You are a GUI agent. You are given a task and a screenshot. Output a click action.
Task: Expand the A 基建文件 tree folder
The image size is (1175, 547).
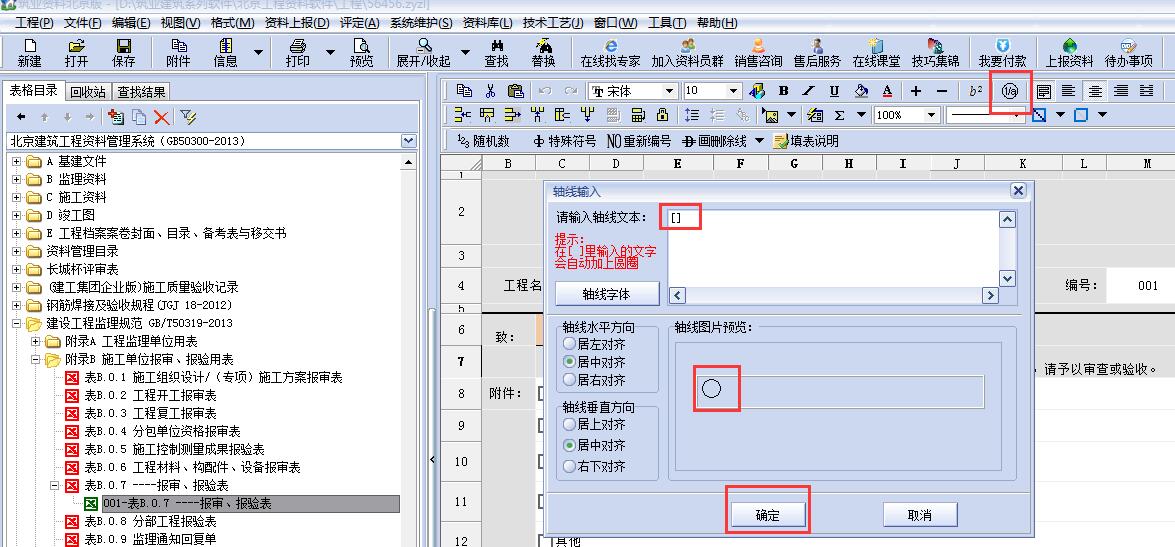(x=16, y=161)
